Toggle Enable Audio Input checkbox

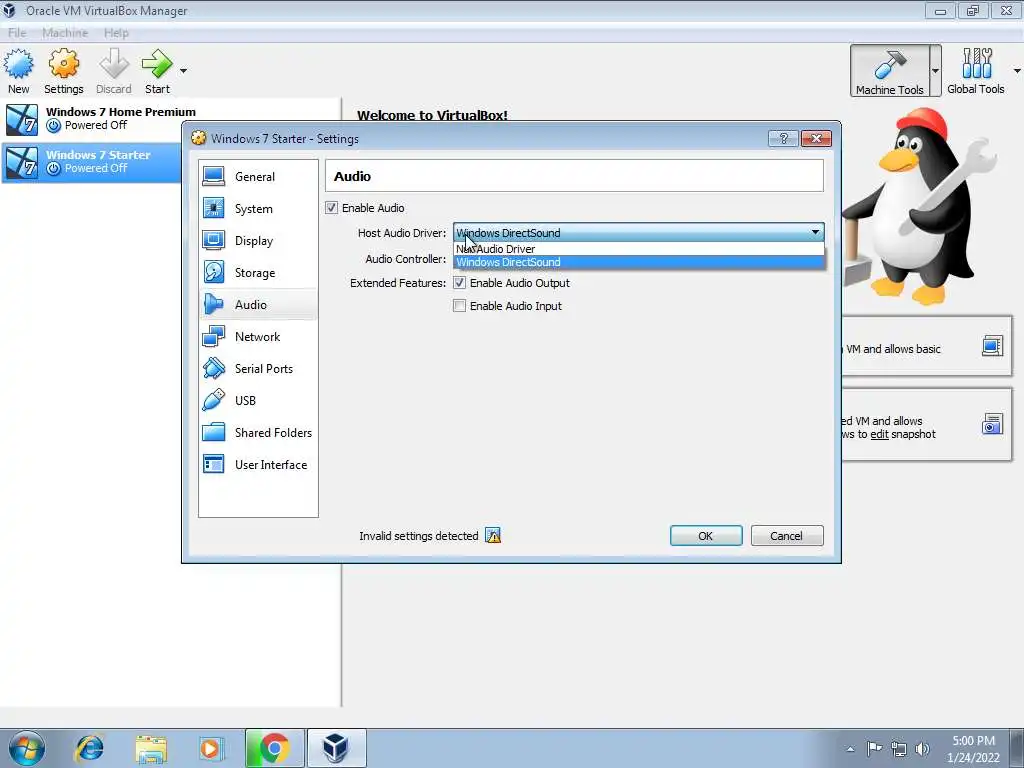pos(460,306)
